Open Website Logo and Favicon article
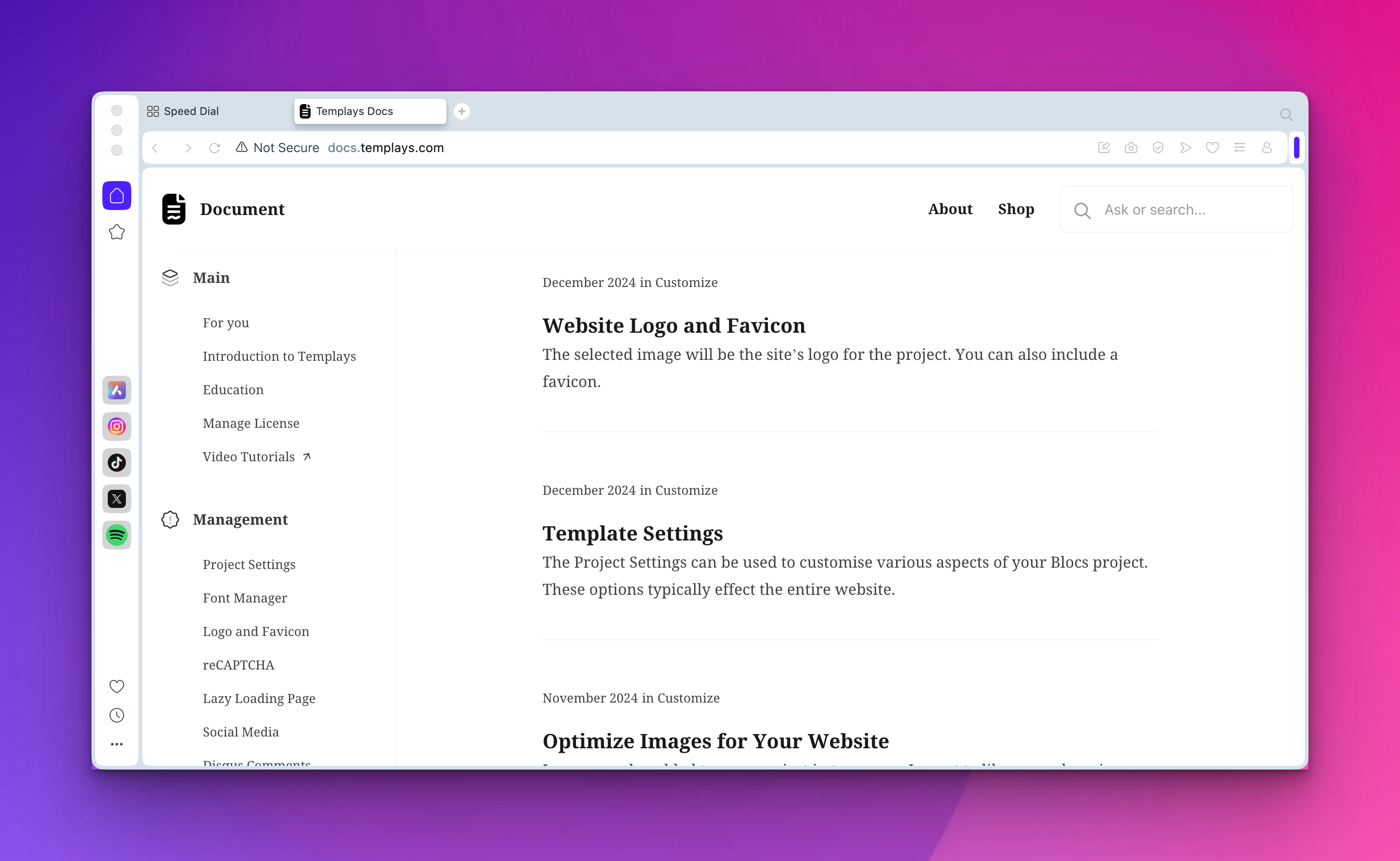This screenshot has height=861, width=1400. pyautogui.click(x=673, y=326)
